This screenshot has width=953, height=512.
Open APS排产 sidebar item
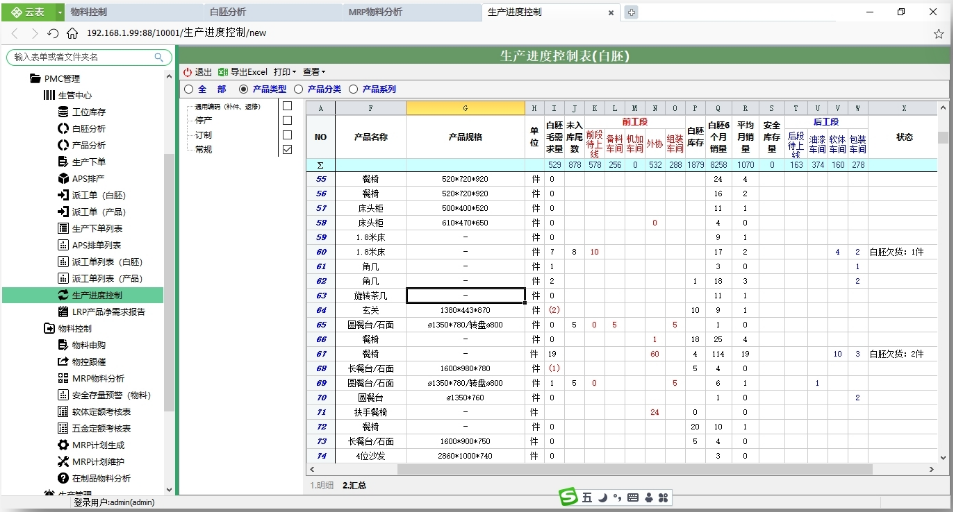coord(88,178)
